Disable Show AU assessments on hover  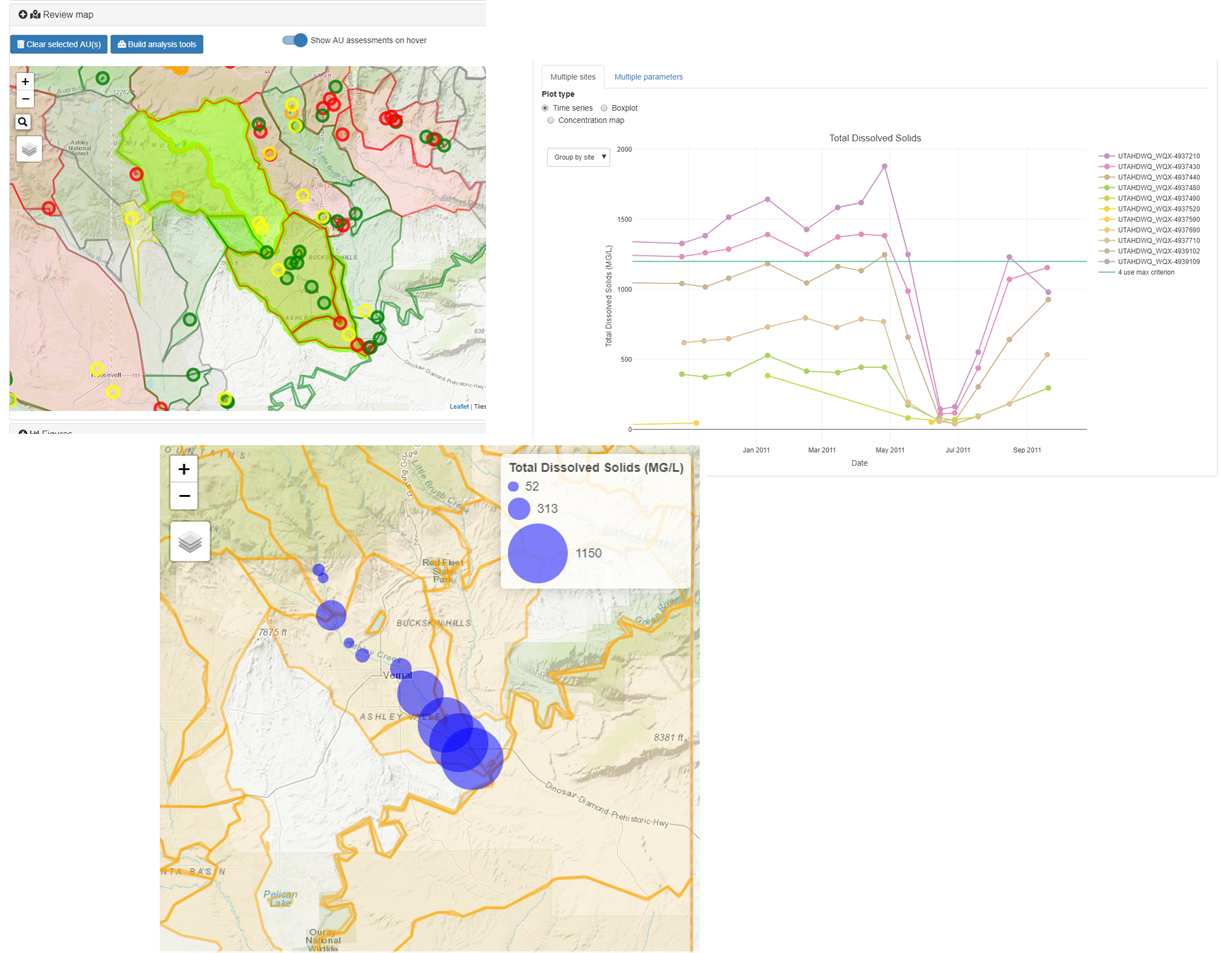tap(293, 39)
